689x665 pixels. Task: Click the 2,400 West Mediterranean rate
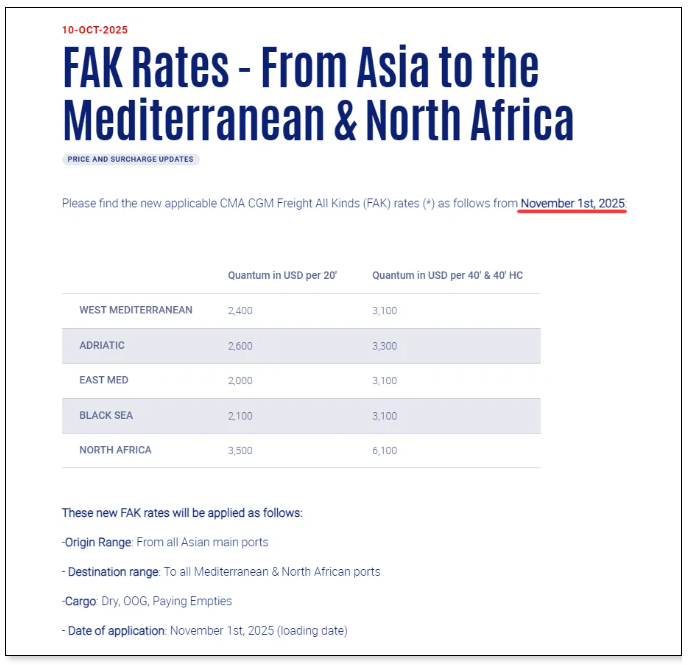click(x=240, y=311)
